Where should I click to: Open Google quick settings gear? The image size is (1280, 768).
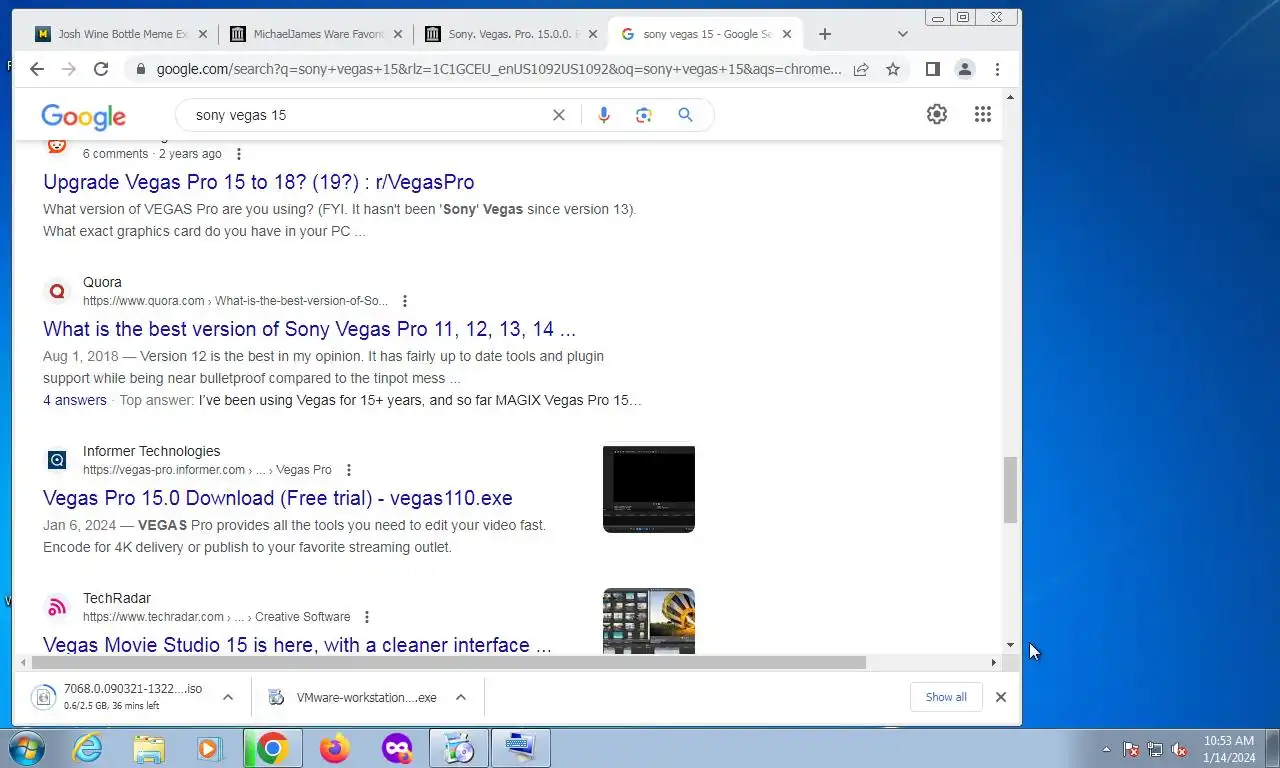937,114
